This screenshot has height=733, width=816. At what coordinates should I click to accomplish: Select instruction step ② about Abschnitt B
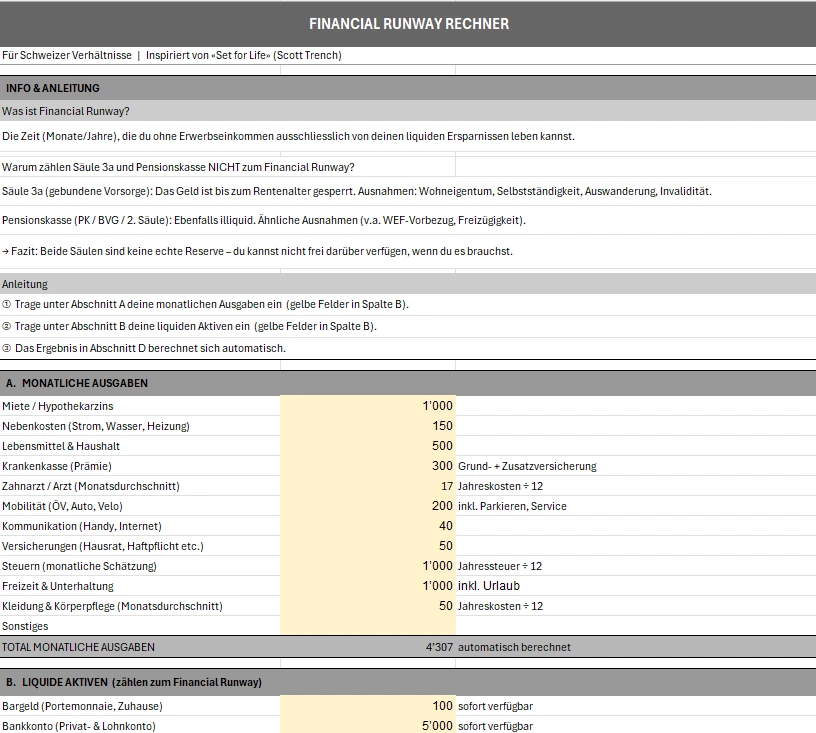[x=189, y=326]
